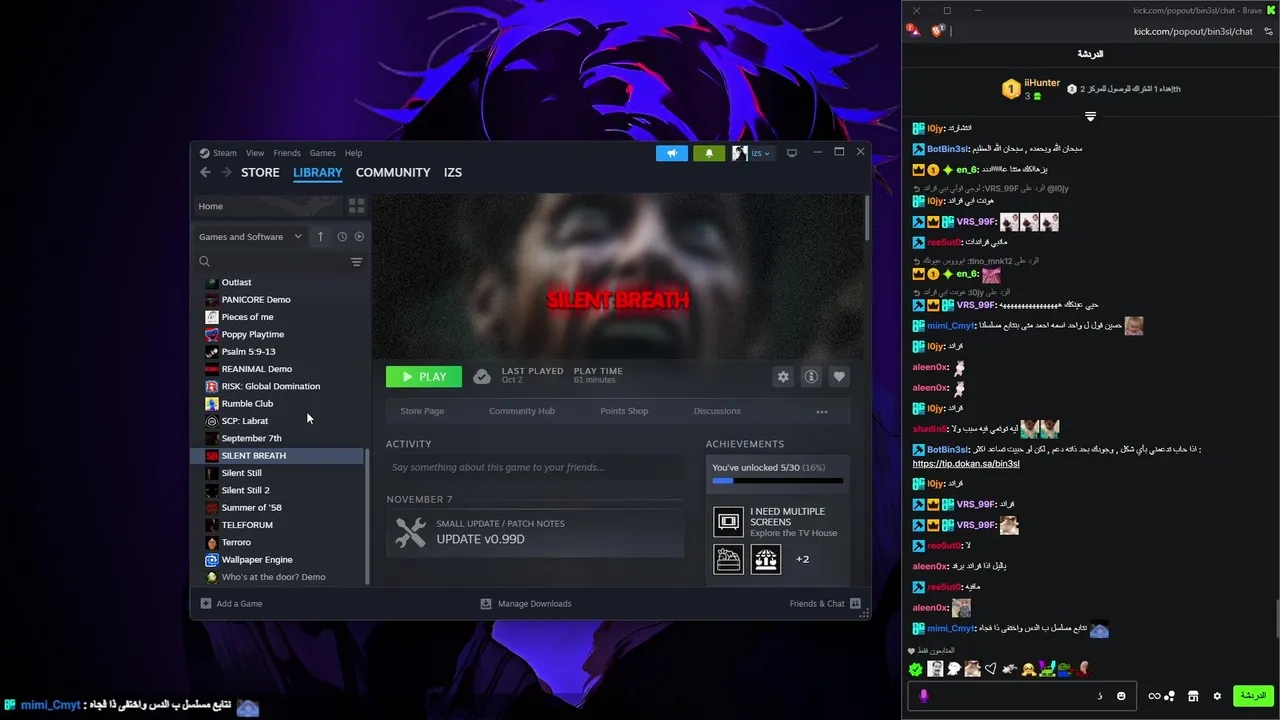Open game settings gear icon
1280x720 pixels.
point(783,377)
